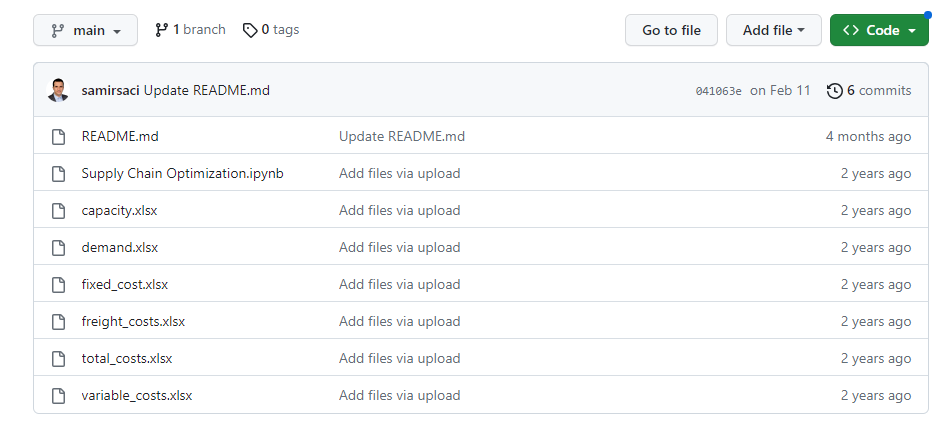This screenshot has height=430, width=944.
Task: Click the file icon beside demand.xlsx
Action: click(x=58, y=247)
